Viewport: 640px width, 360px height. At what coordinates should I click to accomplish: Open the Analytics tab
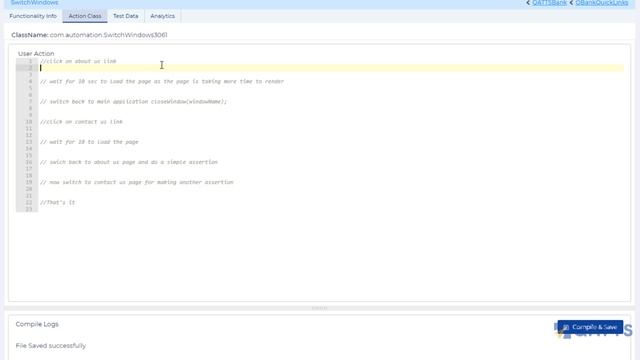162,16
